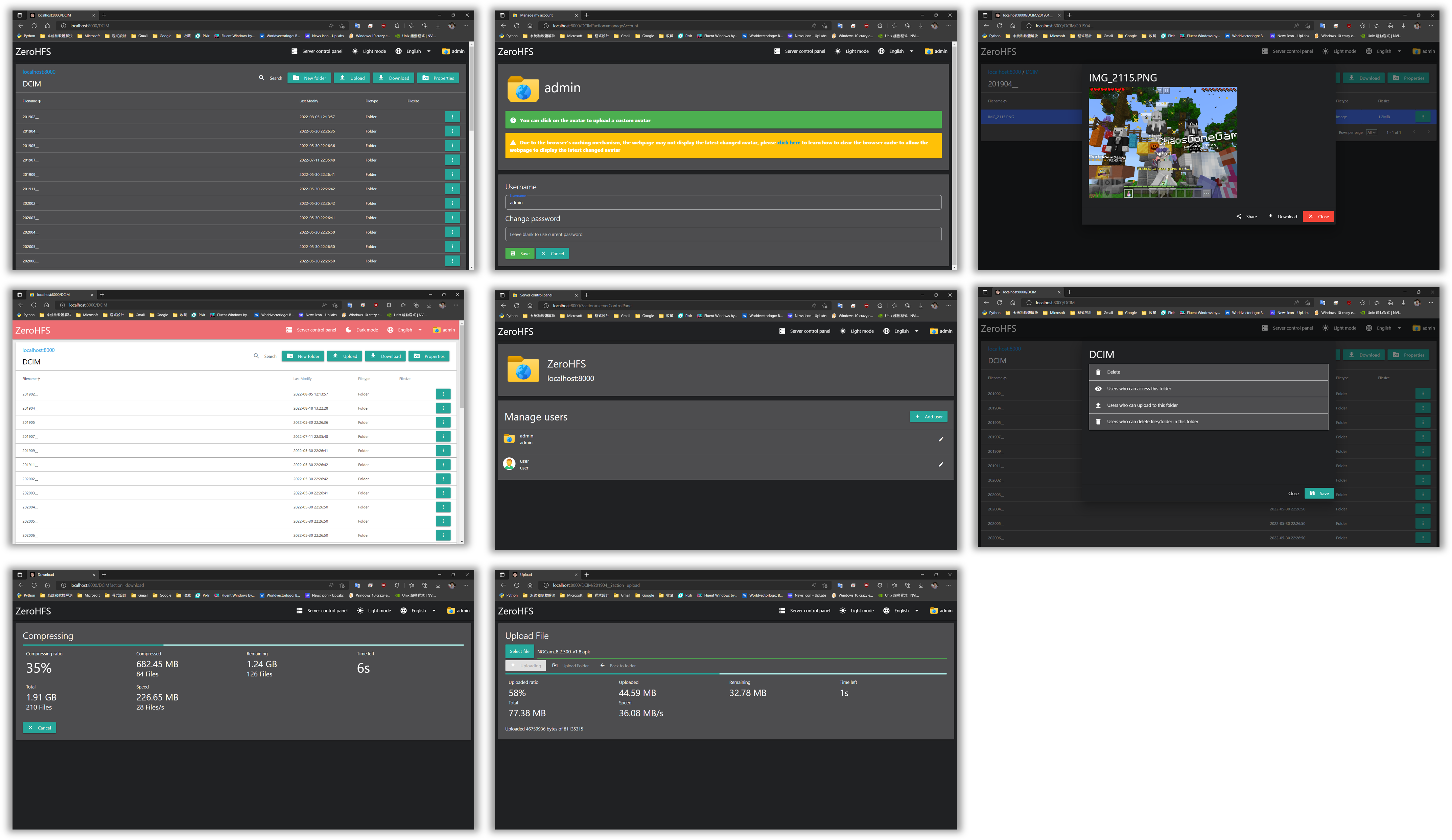
Task: Click eye icon 'Users who can access this folder'
Action: pyautogui.click(x=1098, y=389)
